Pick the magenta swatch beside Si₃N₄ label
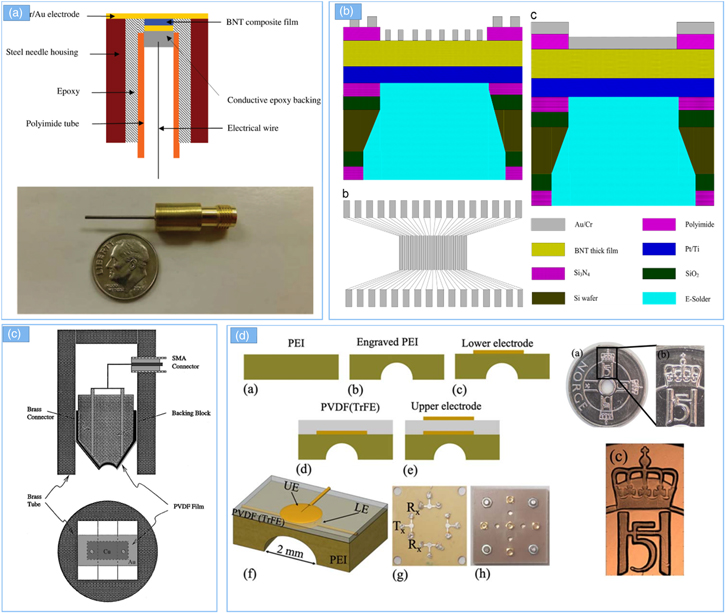The image size is (725, 613). coord(548,273)
